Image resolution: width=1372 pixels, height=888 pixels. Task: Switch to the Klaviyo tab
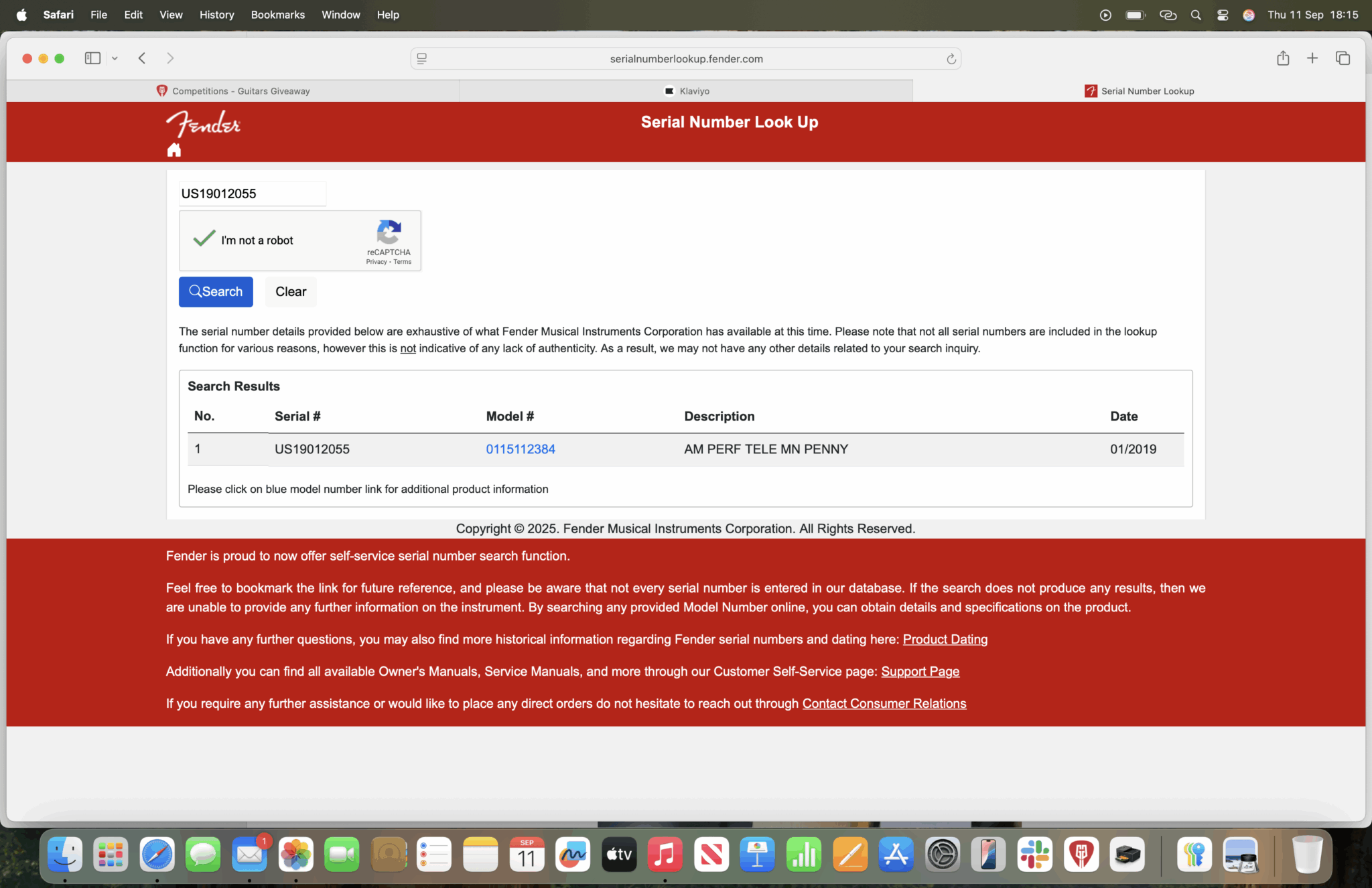pos(686,91)
